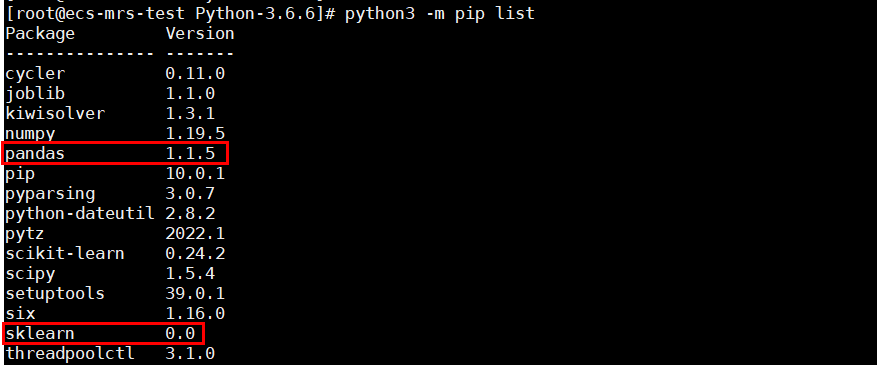The width and height of the screenshot is (877, 365).
Task: Click pandas version 1.1.5
Action: (190, 153)
